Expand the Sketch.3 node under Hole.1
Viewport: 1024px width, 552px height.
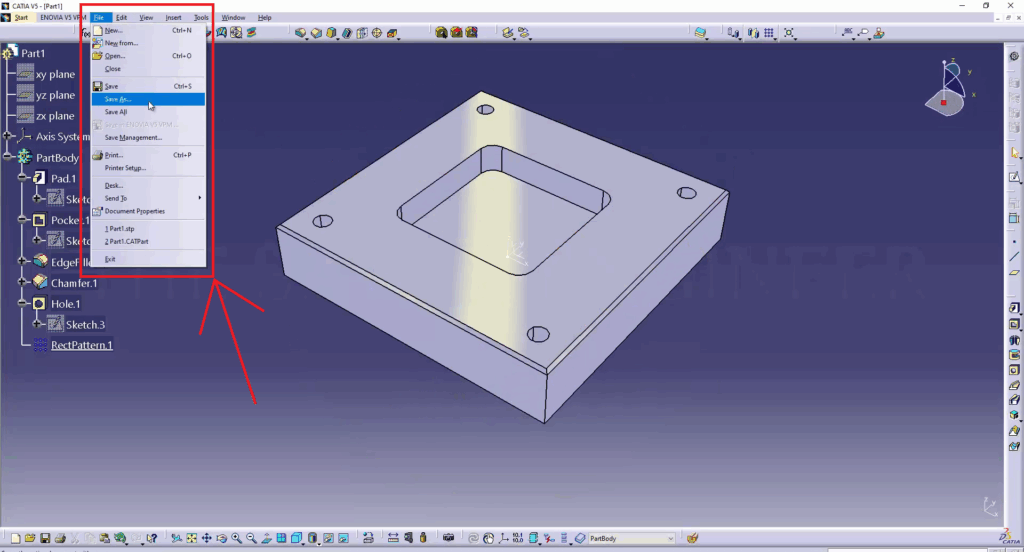pyautogui.click(x=37, y=324)
